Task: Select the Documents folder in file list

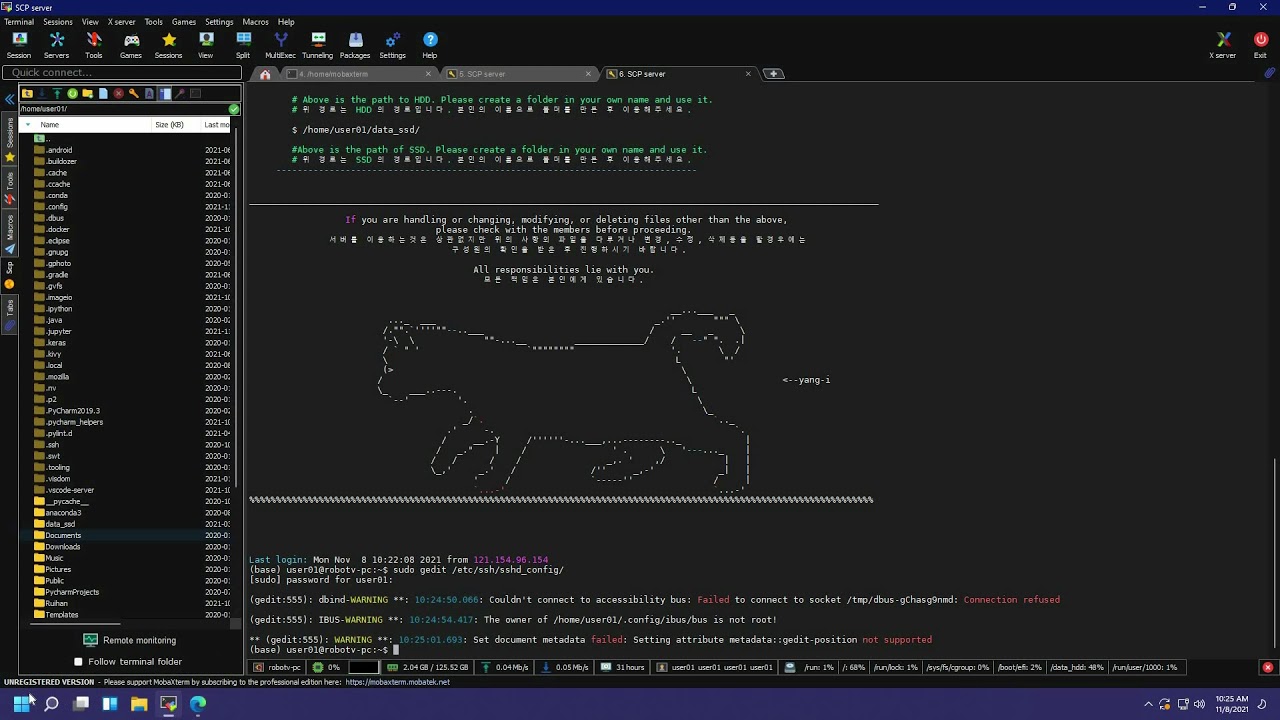Action: 63,535
